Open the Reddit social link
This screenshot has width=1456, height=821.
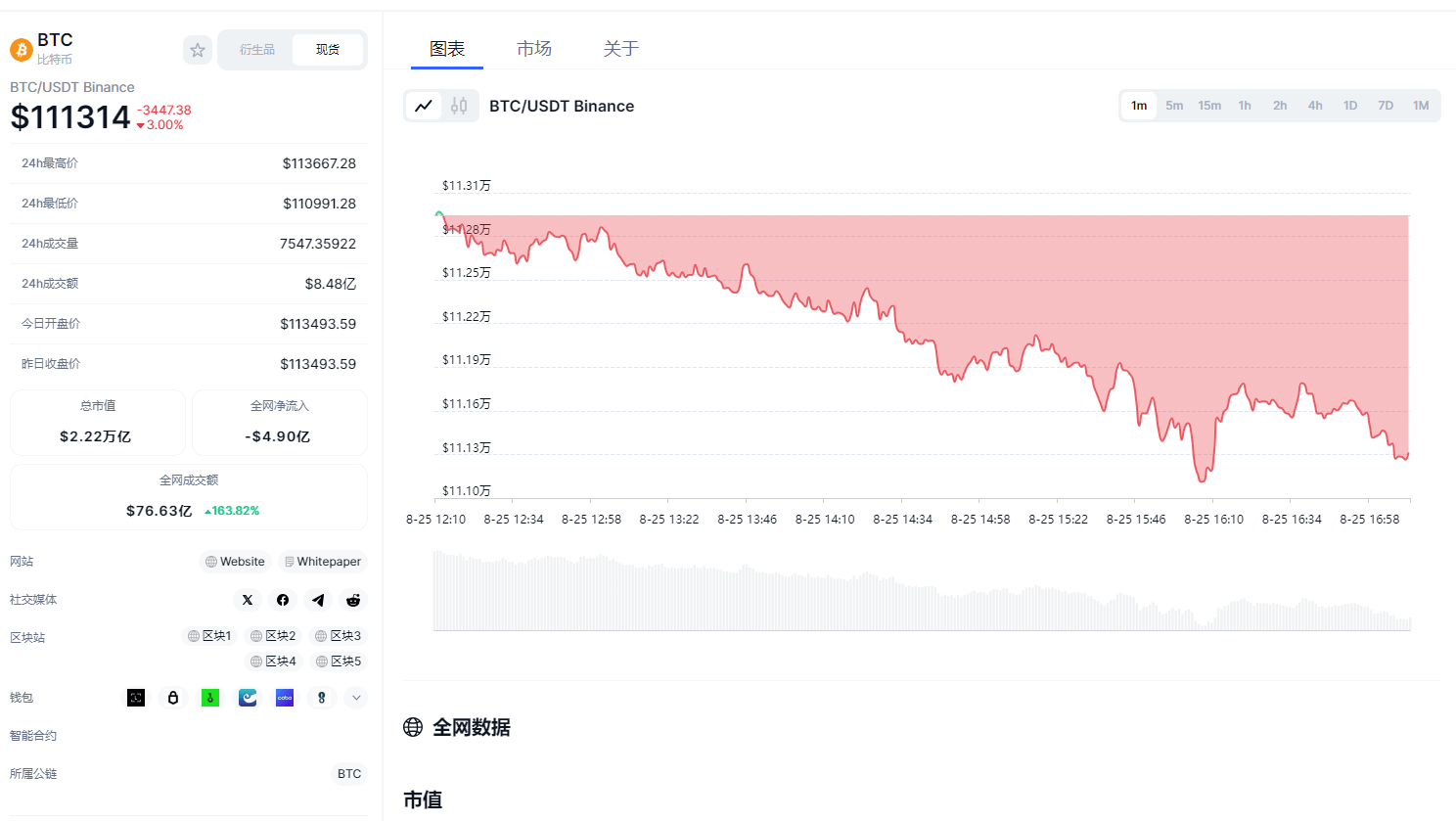coord(353,600)
